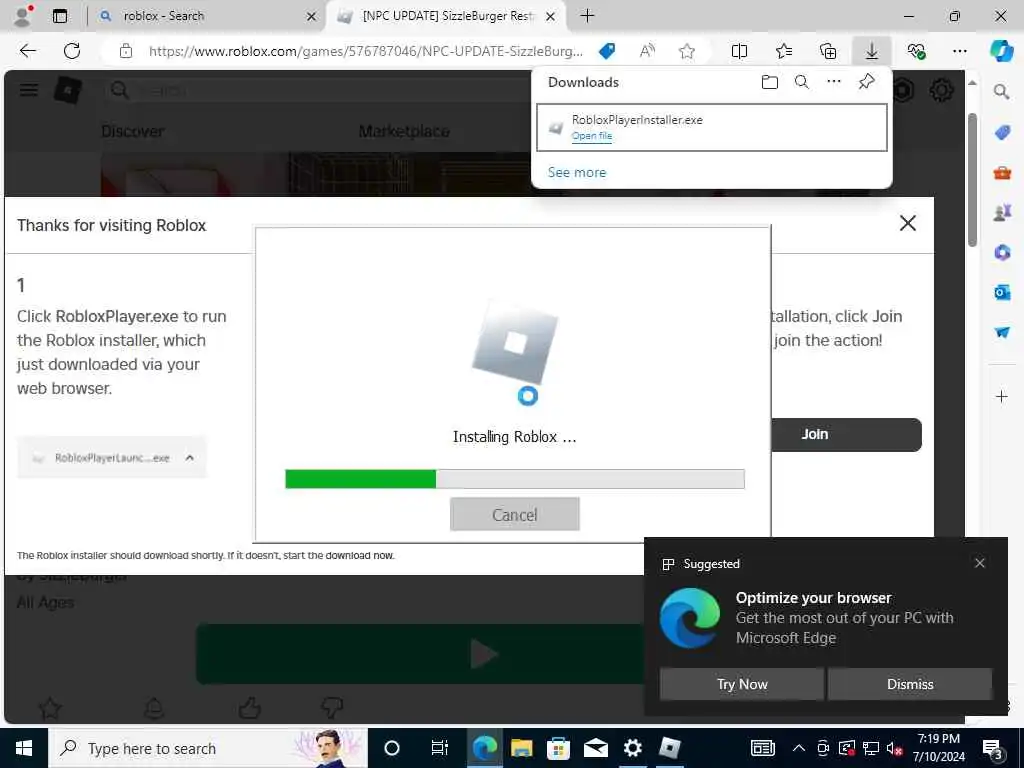The width and height of the screenshot is (1024, 768).
Task: Open Roblox installer taskbar icon
Action: (x=670, y=748)
